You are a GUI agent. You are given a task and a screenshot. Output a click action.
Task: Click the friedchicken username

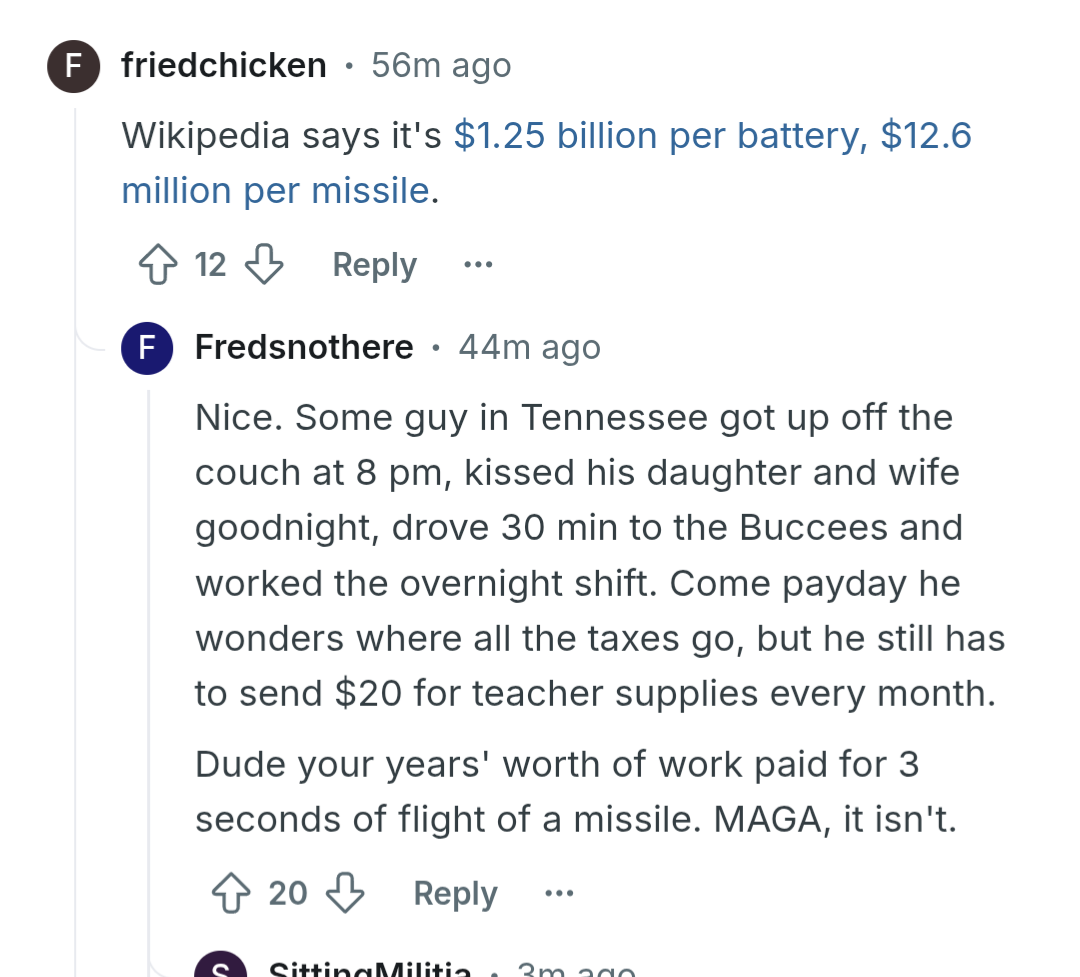coord(224,66)
